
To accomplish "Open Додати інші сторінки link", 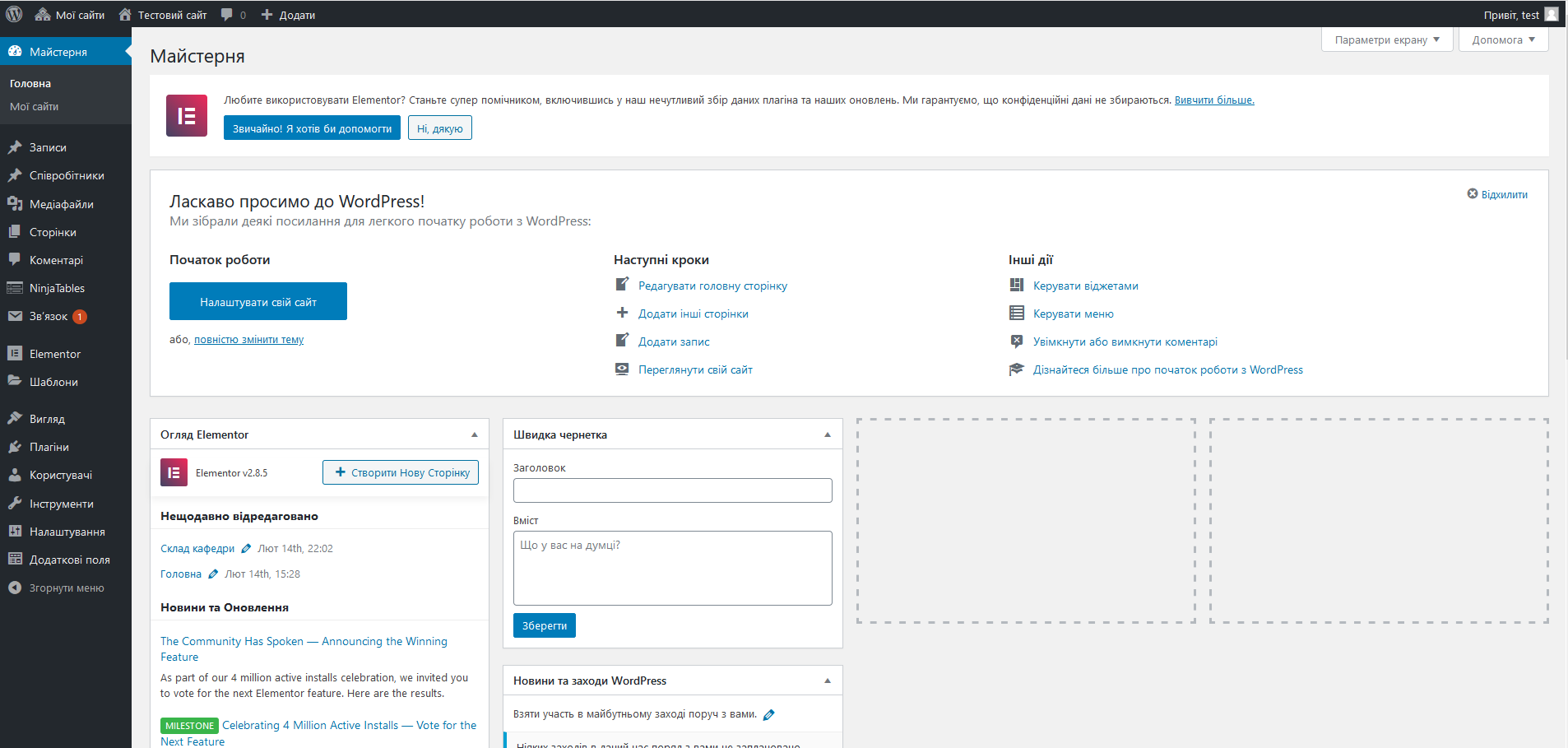I will click(694, 314).
